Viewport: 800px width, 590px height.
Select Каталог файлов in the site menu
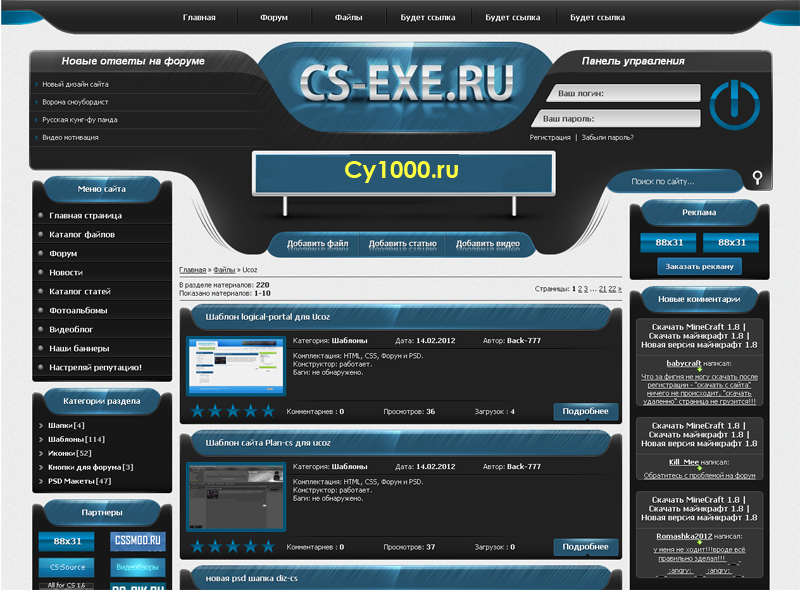[x=82, y=234]
